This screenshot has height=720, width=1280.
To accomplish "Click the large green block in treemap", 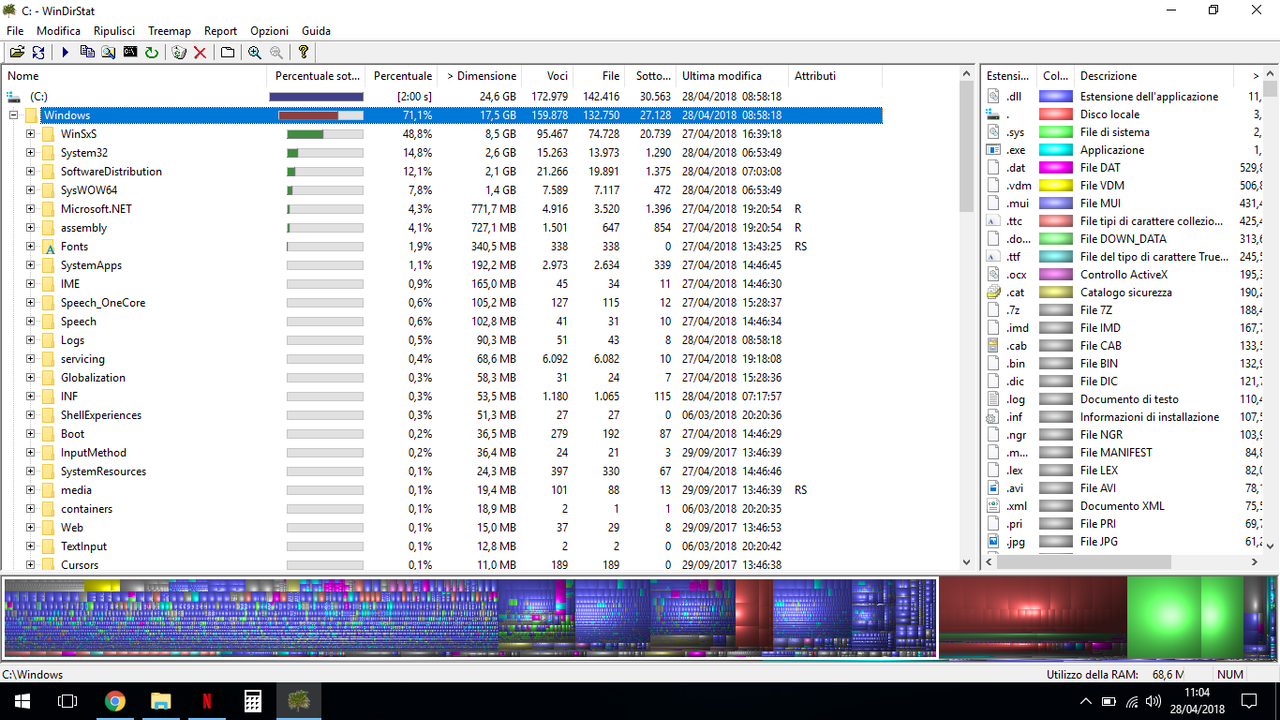I will point(1162,617).
